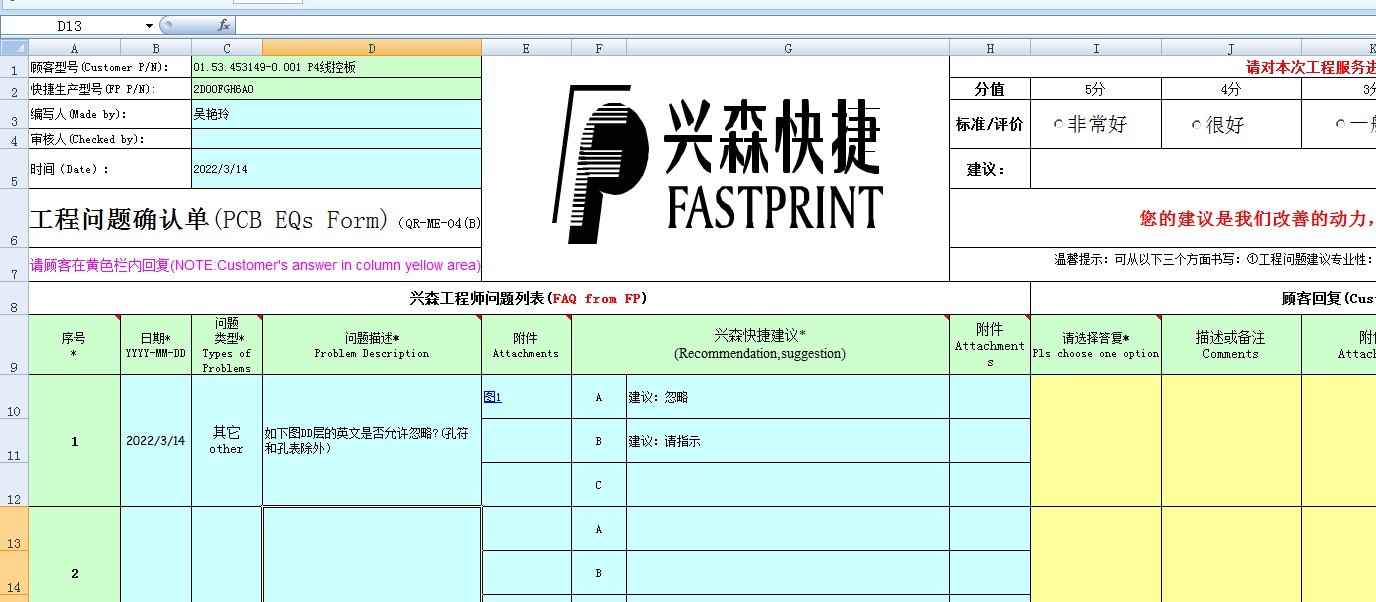Viewport: 1376px width, 602px height.
Task: Click the FASTPRINT logo image
Action: (716, 166)
